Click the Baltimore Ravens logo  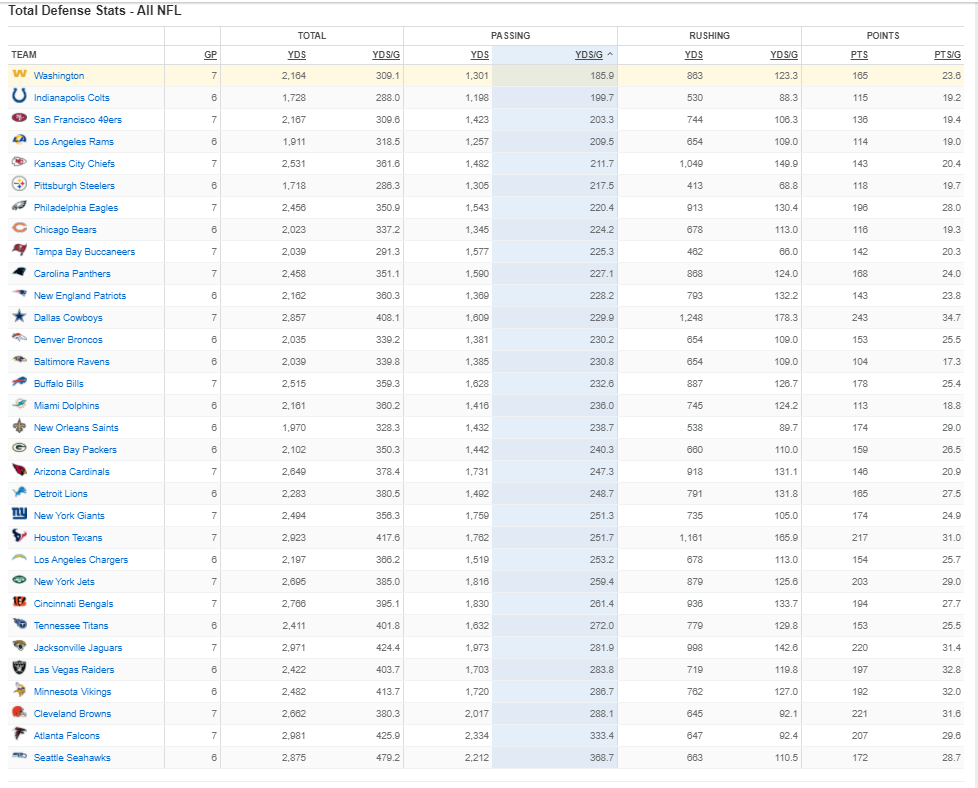[19, 360]
